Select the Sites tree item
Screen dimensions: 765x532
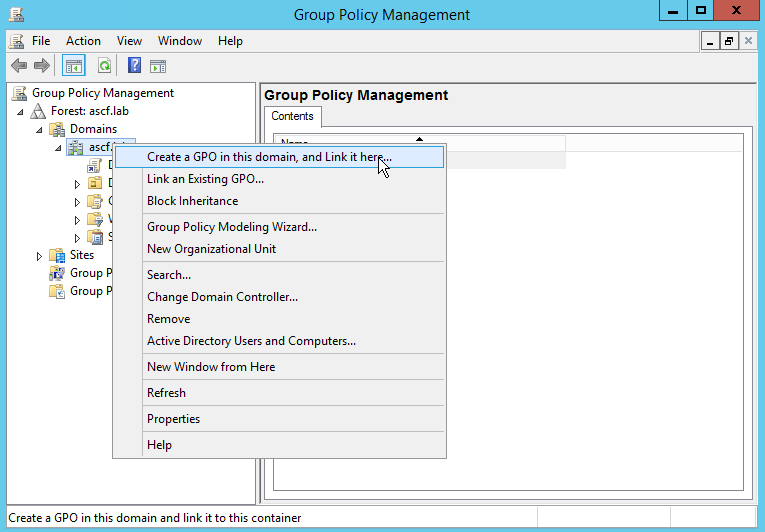(x=82, y=255)
